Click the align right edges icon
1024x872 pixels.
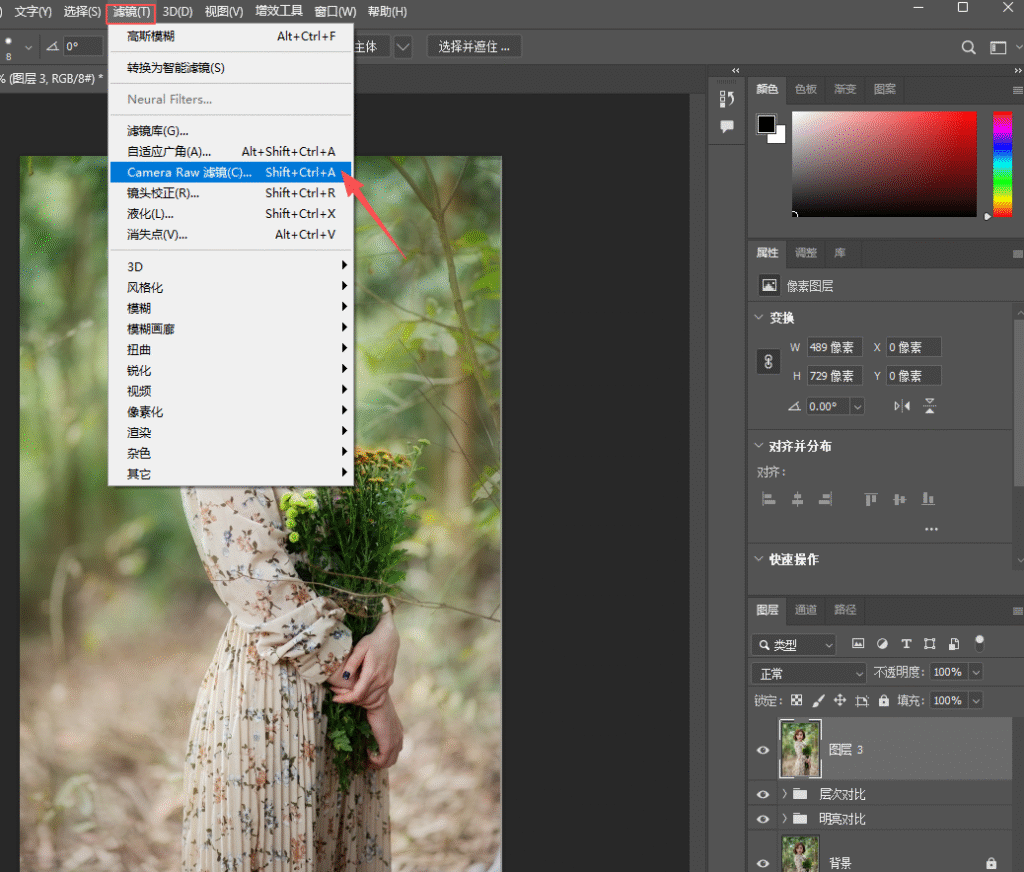(x=825, y=500)
